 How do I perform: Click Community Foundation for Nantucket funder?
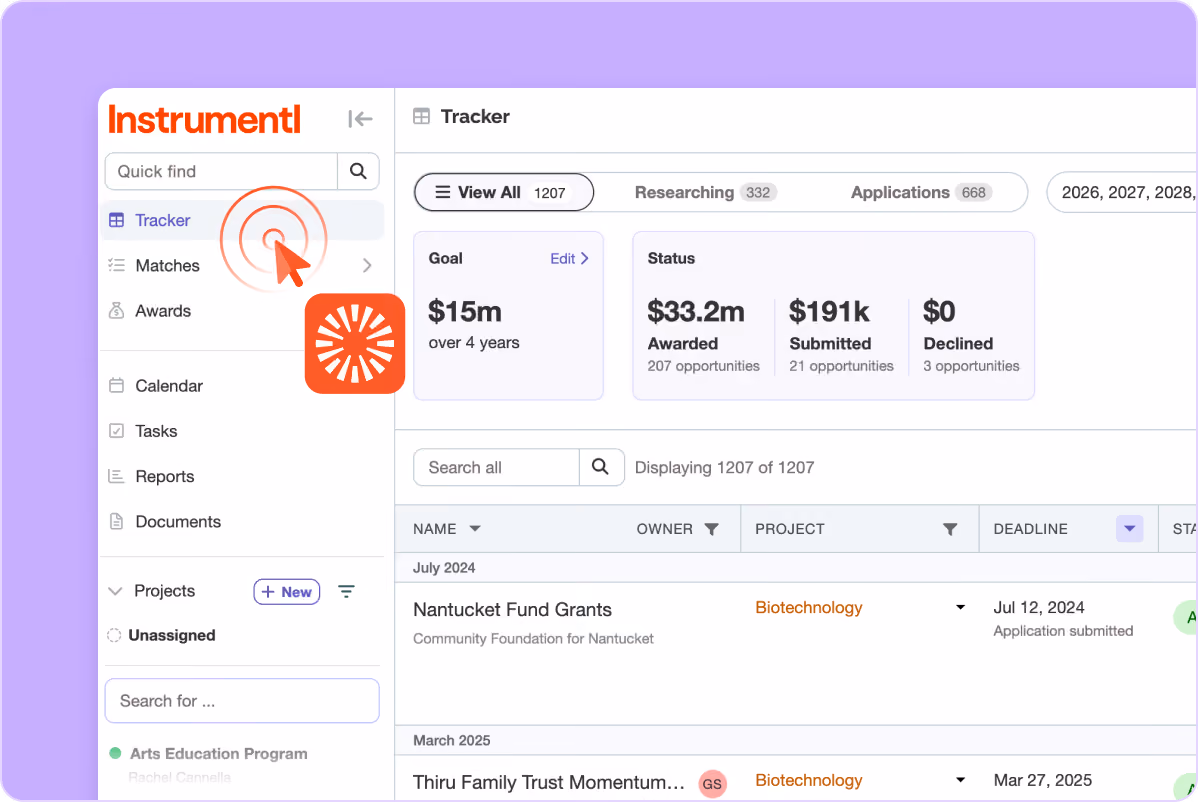pos(533,639)
